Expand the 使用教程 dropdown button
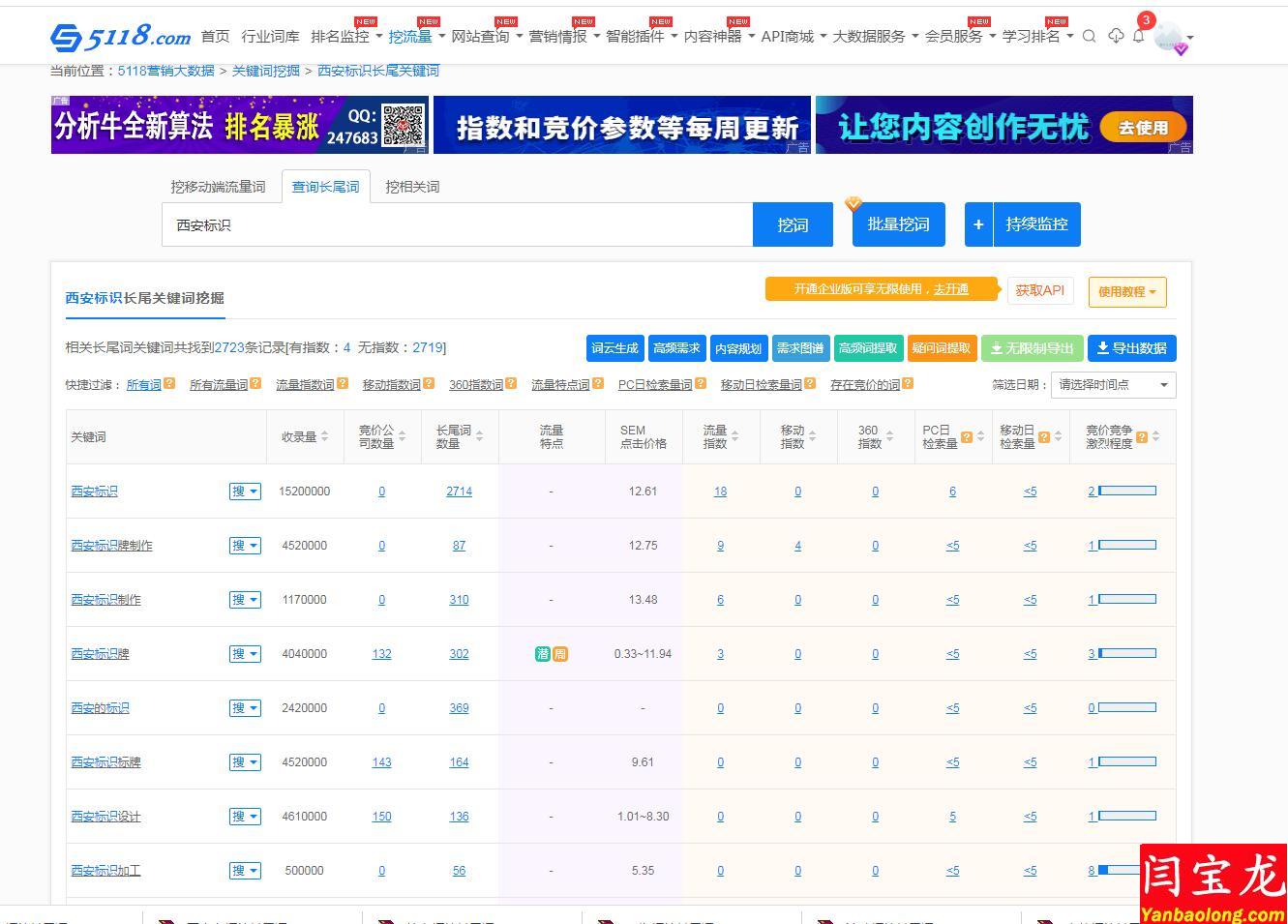The height and width of the screenshot is (924, 1288). (x=1127, y=292)
